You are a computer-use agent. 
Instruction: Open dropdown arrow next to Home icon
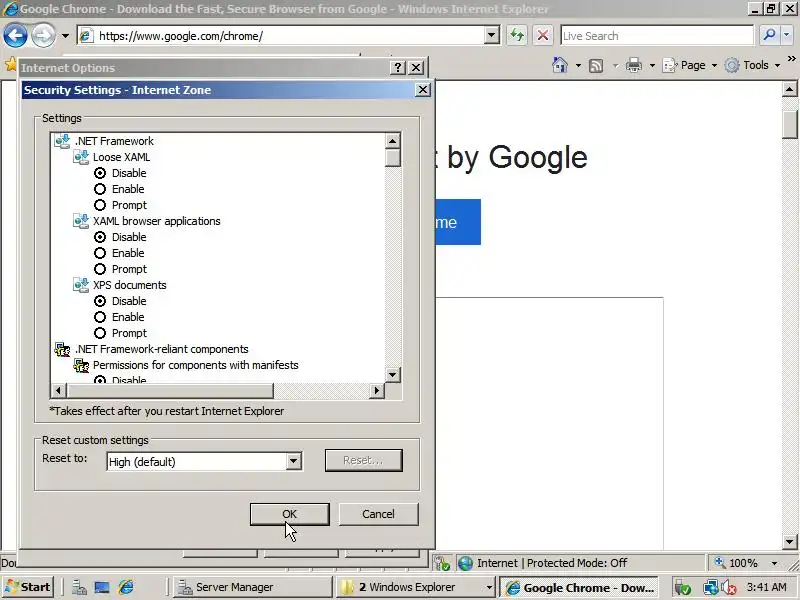click(x=578, y=65)
